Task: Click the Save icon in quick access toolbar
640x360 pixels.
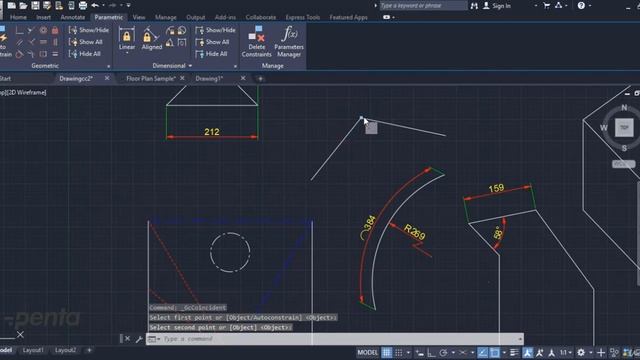Action: click(x=35, y=5)
